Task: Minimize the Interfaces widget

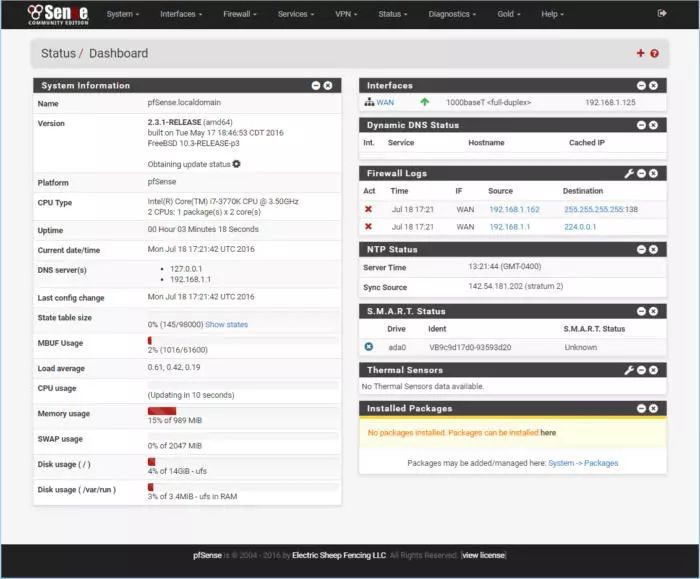Action: 641,85
